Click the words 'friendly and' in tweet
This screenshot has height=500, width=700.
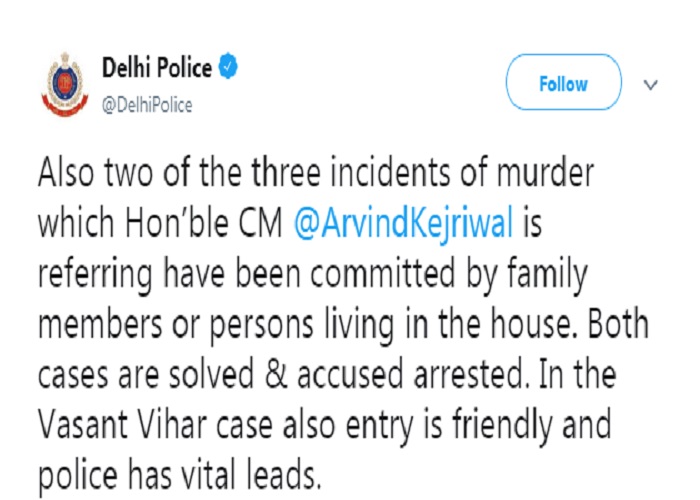pyautogui.click(x=531, y=426)
